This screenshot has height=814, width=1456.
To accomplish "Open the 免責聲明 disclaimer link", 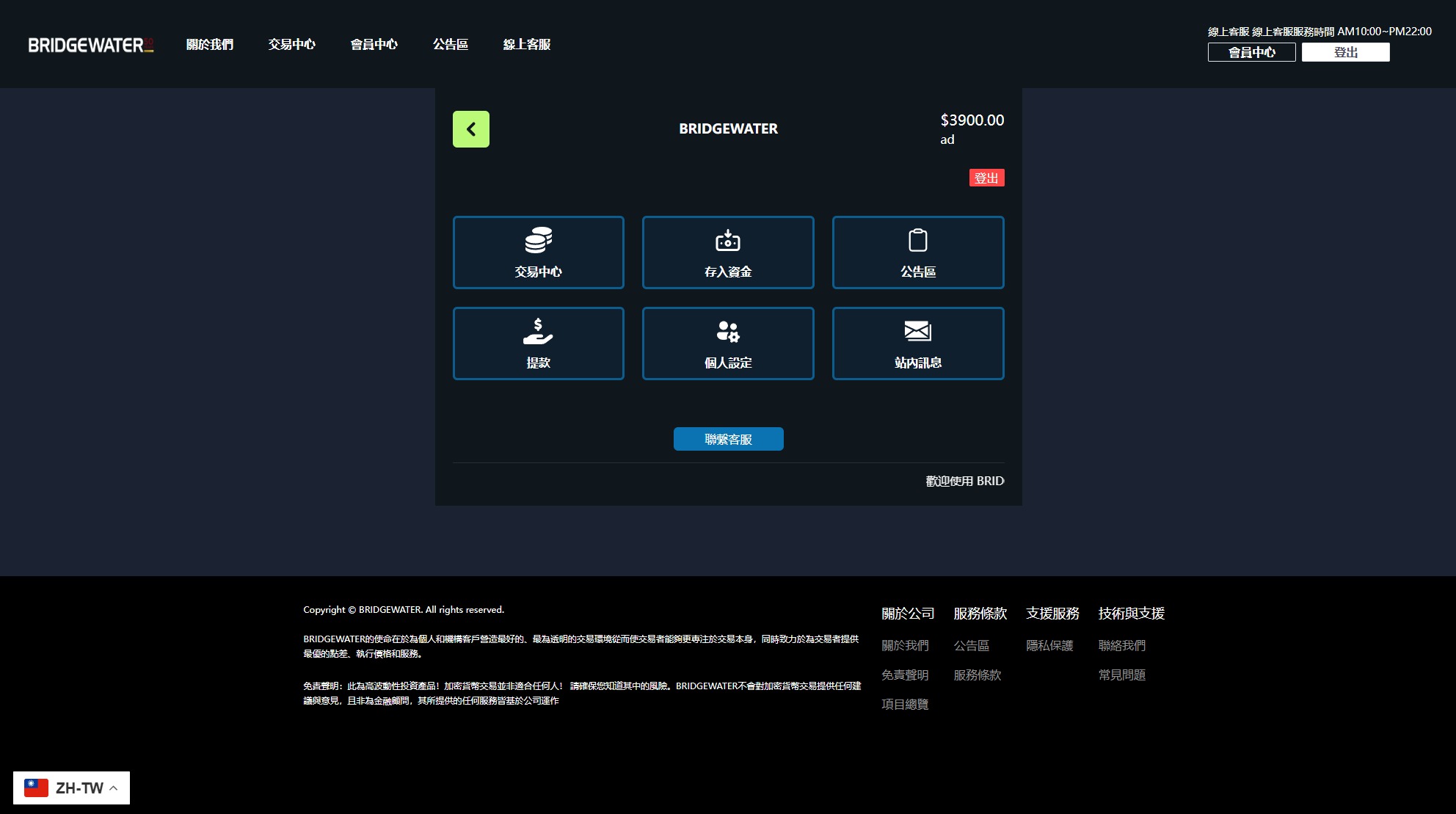I will [905, 674].
